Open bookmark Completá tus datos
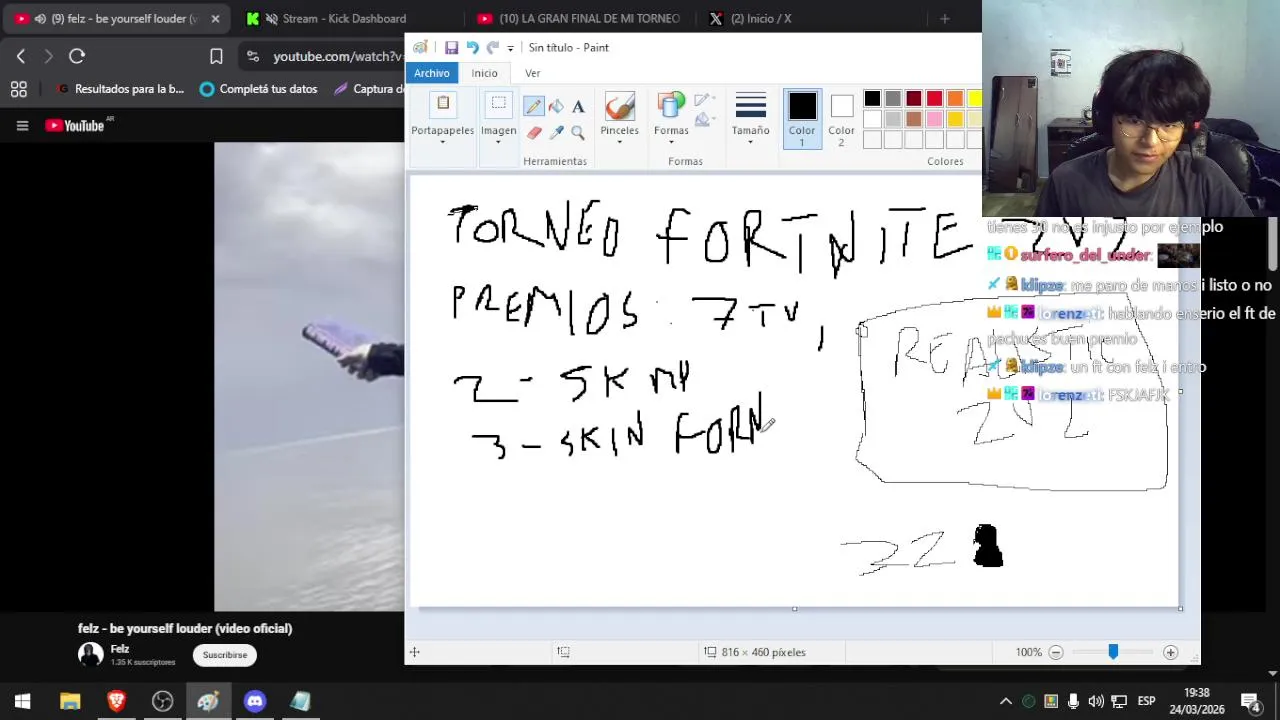Image resolution: width=1280 pixels, height=720 pixels. [x=258, y=89]
